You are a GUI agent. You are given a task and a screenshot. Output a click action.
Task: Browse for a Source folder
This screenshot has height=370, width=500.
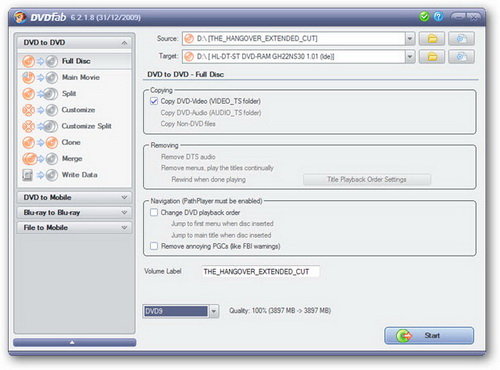(x=432, y=39)
